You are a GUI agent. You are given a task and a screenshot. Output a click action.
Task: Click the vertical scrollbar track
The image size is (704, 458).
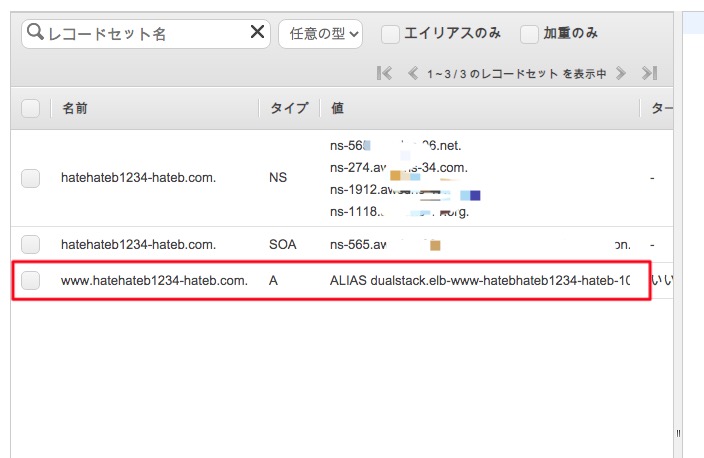pyautogui.click(x=678, y=233)
